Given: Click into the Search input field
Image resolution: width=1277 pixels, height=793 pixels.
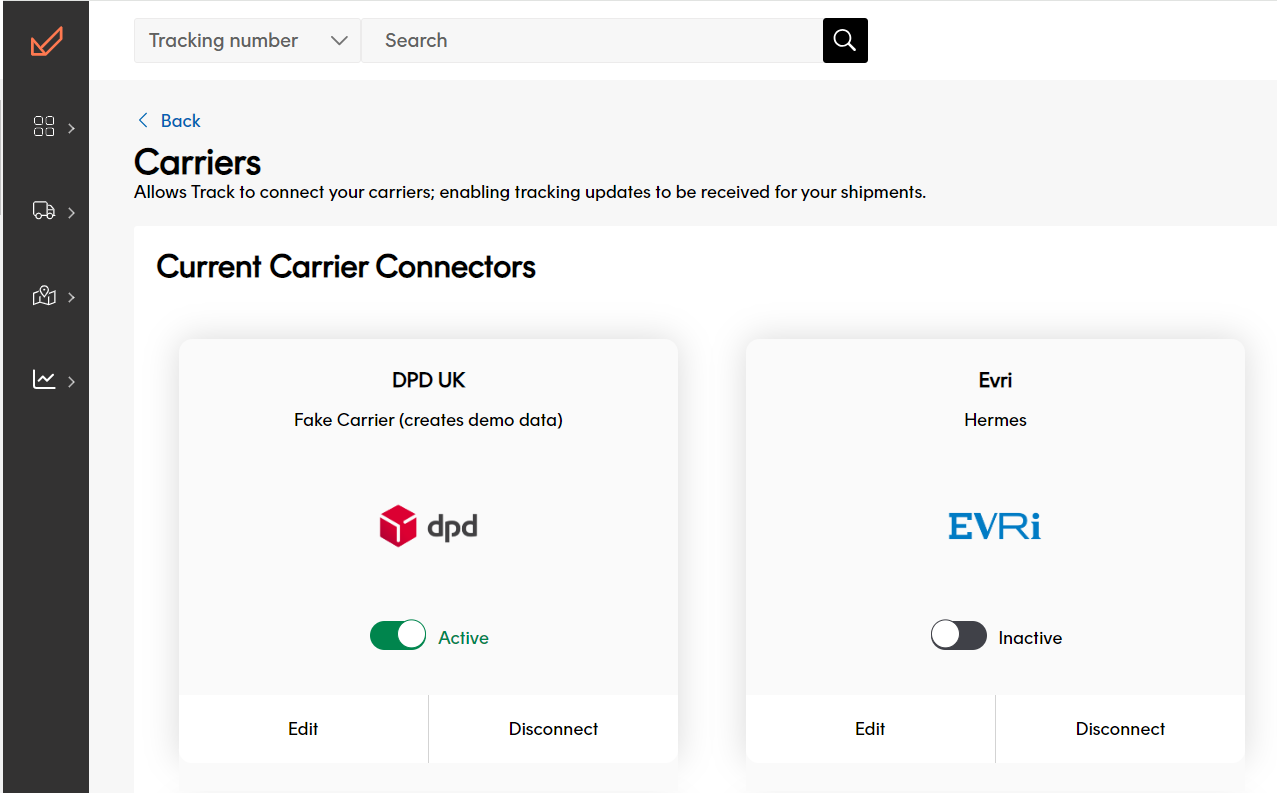Looking at the screenshot, I should tap(590, 40).
